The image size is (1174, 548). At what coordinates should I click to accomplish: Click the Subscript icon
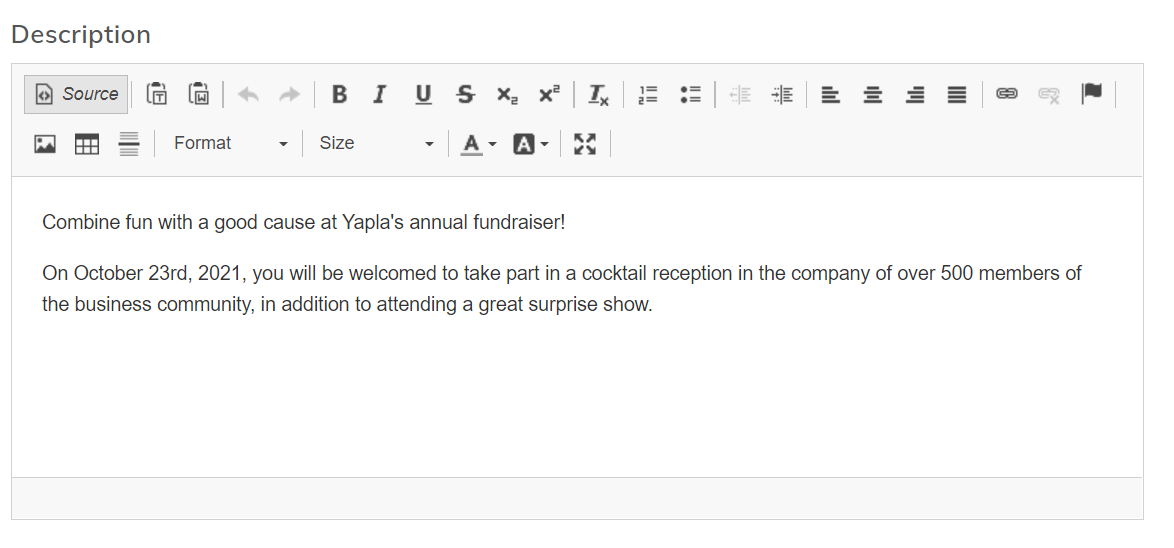click(x=507, y=94)
